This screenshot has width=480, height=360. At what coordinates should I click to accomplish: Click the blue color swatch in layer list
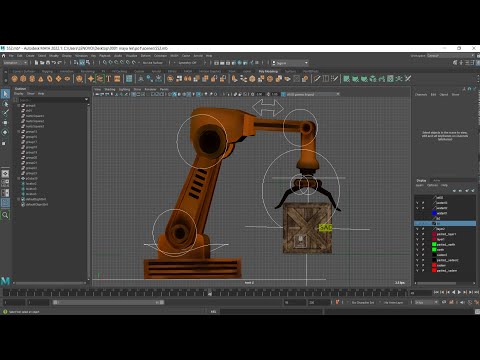tap(434, 213)
